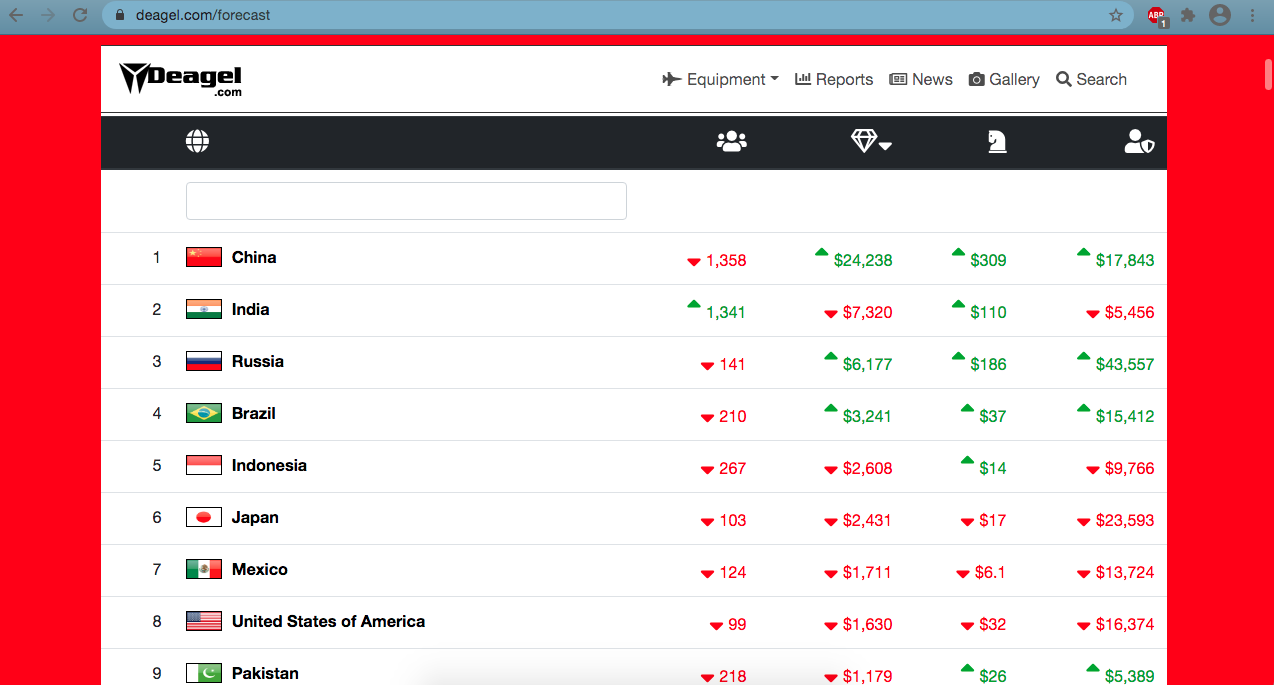1274x685 pixels.
Task: Click the Deagel.com logo
Action: (x=180, y=79)
